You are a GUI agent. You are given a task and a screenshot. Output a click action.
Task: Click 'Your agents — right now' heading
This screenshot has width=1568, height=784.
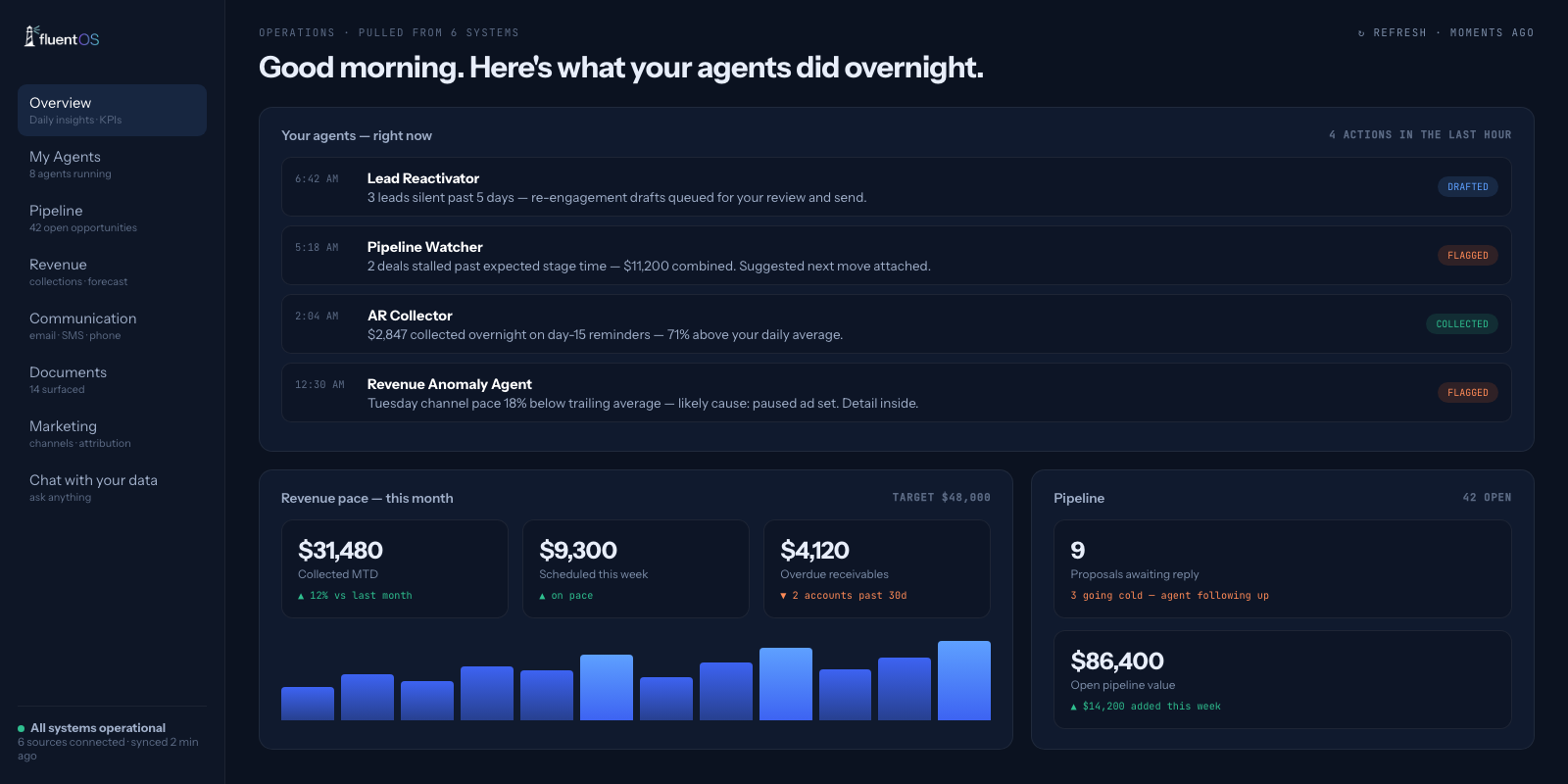click(x=357, y=135)
